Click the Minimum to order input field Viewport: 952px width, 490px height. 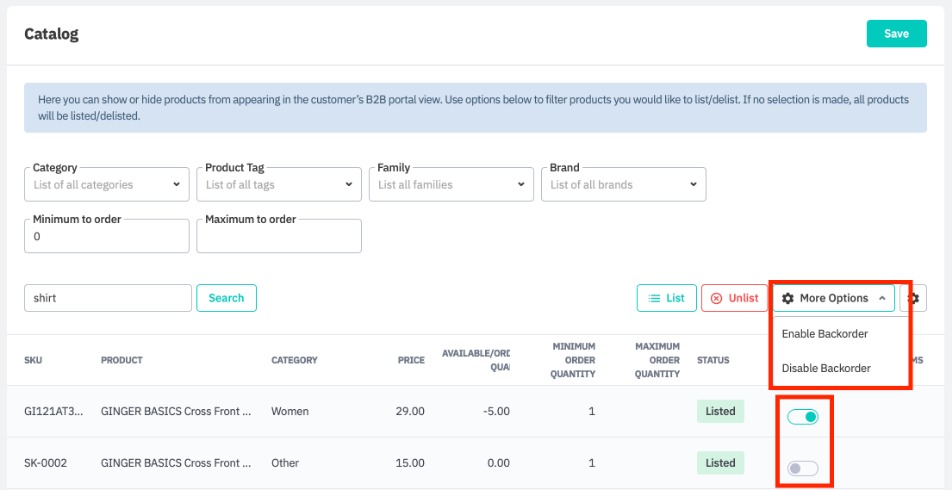coord(106,237)
